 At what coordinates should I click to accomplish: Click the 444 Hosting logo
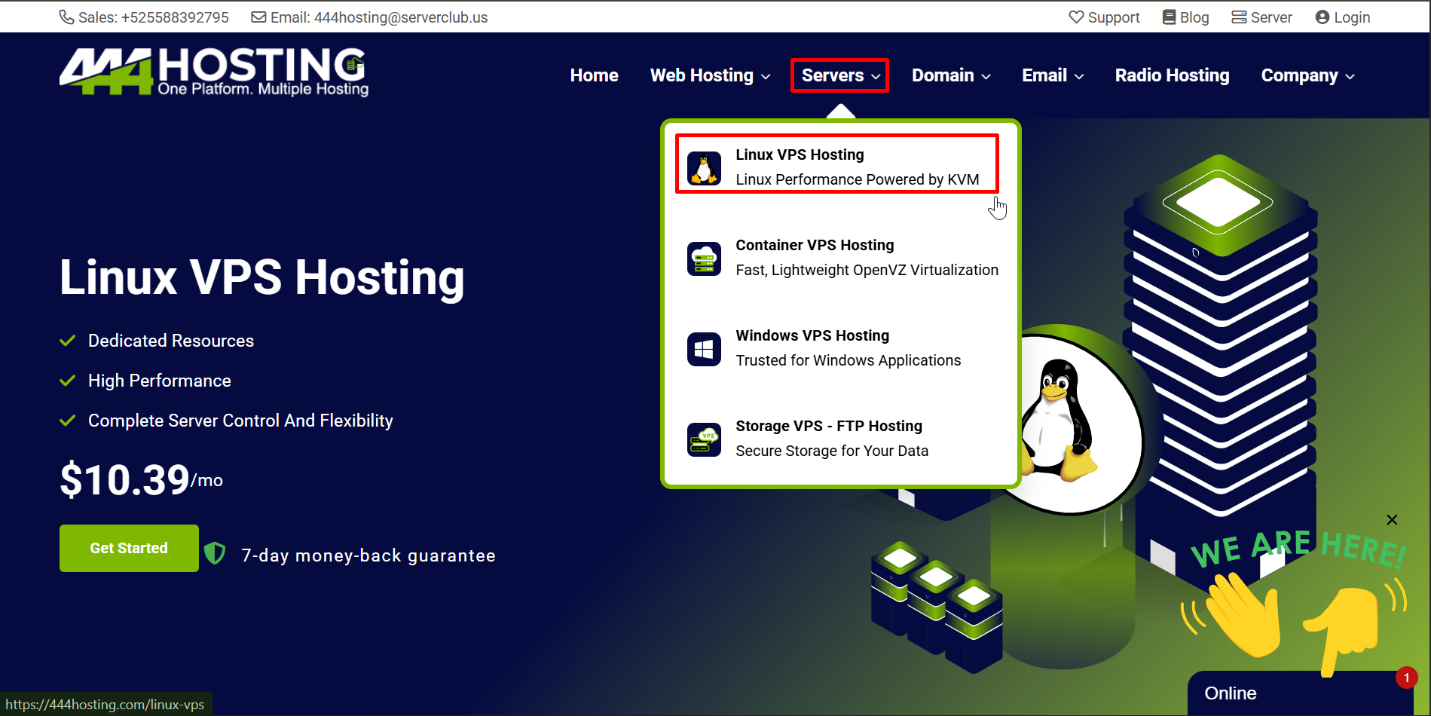click(213, 72)
